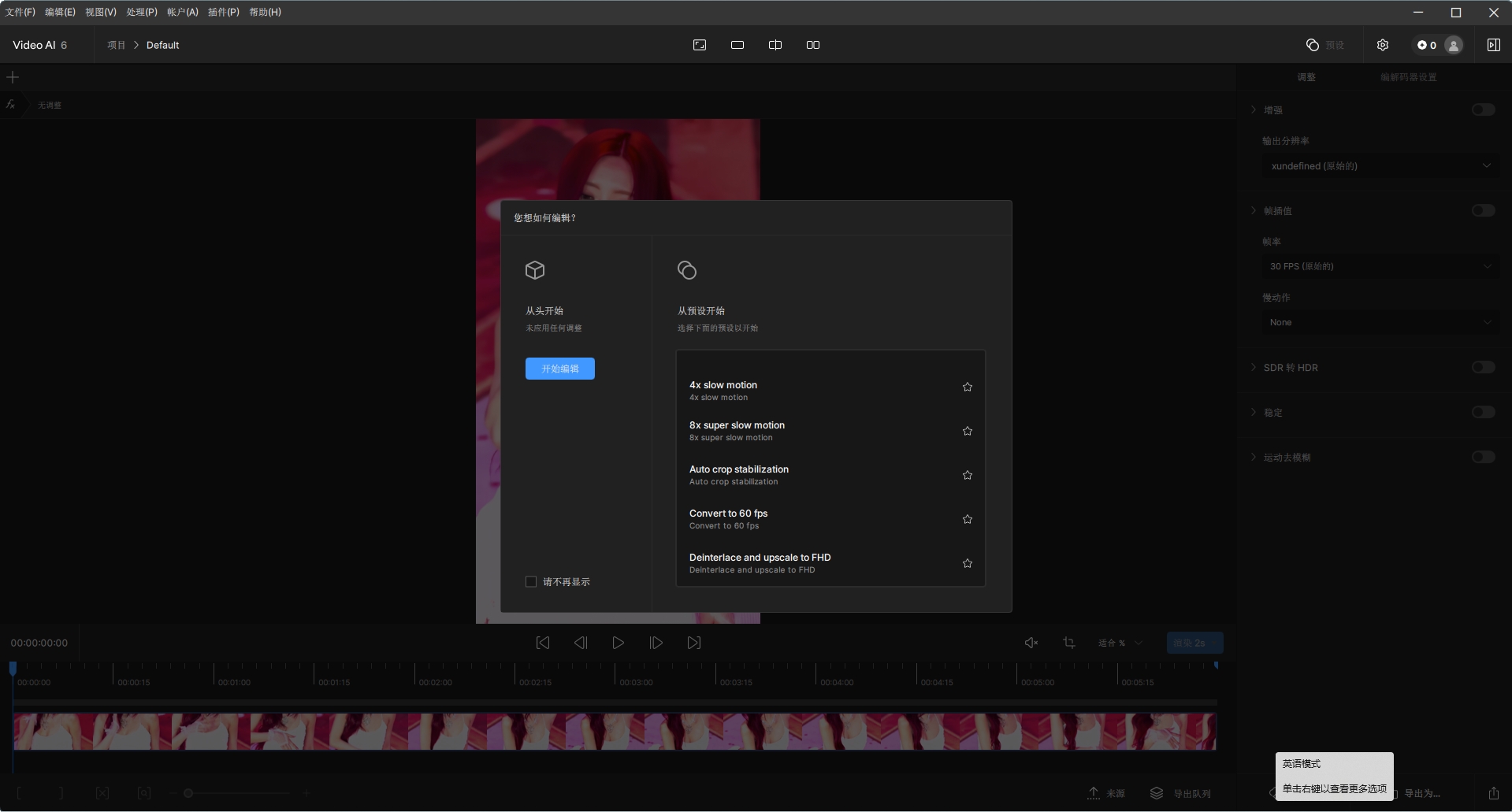Favorite the 4x slow motion preset
1512x812 pixels.
pos(968,387)
